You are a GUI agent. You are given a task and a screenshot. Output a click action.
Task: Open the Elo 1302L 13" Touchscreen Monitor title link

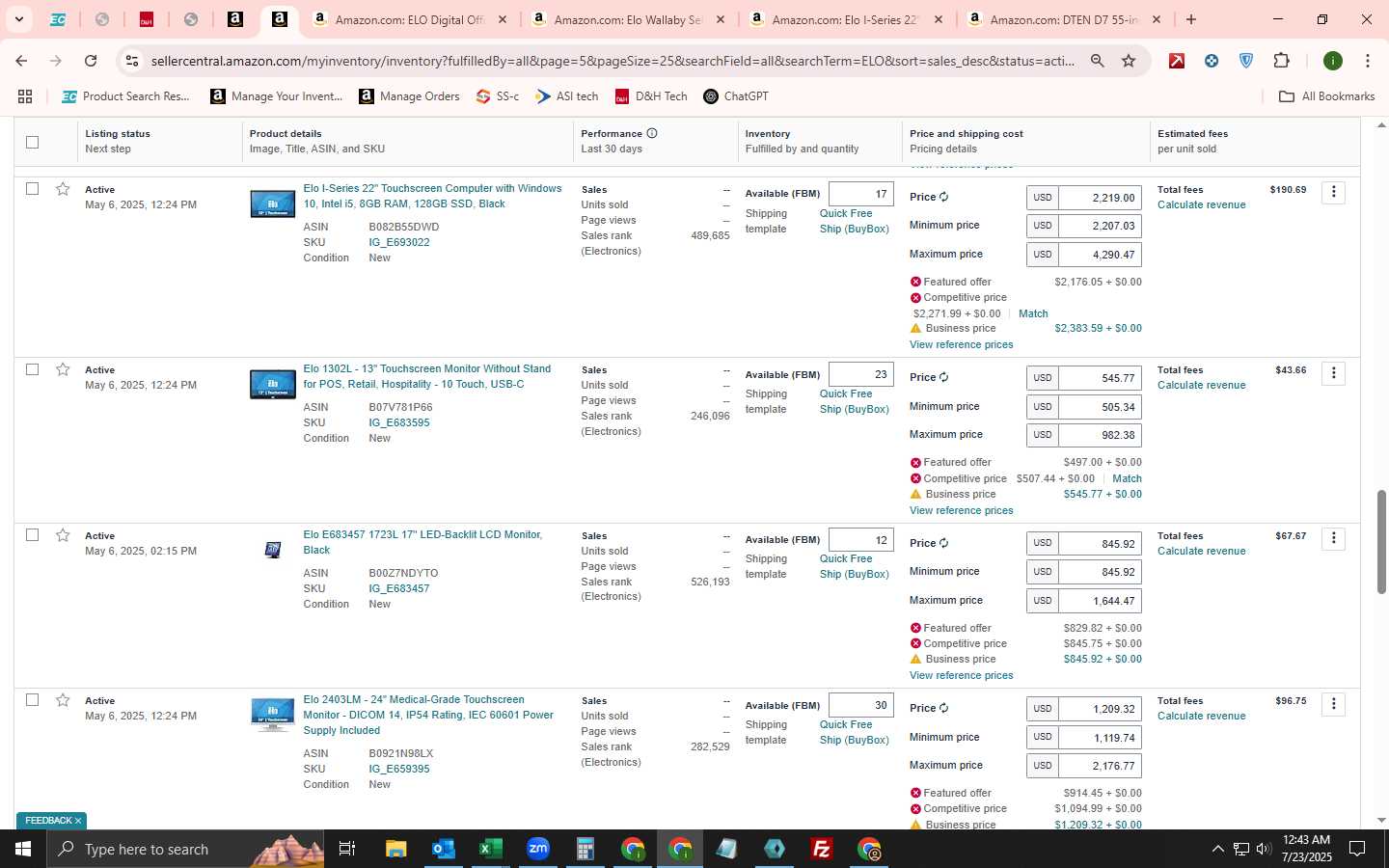[427, 376]
